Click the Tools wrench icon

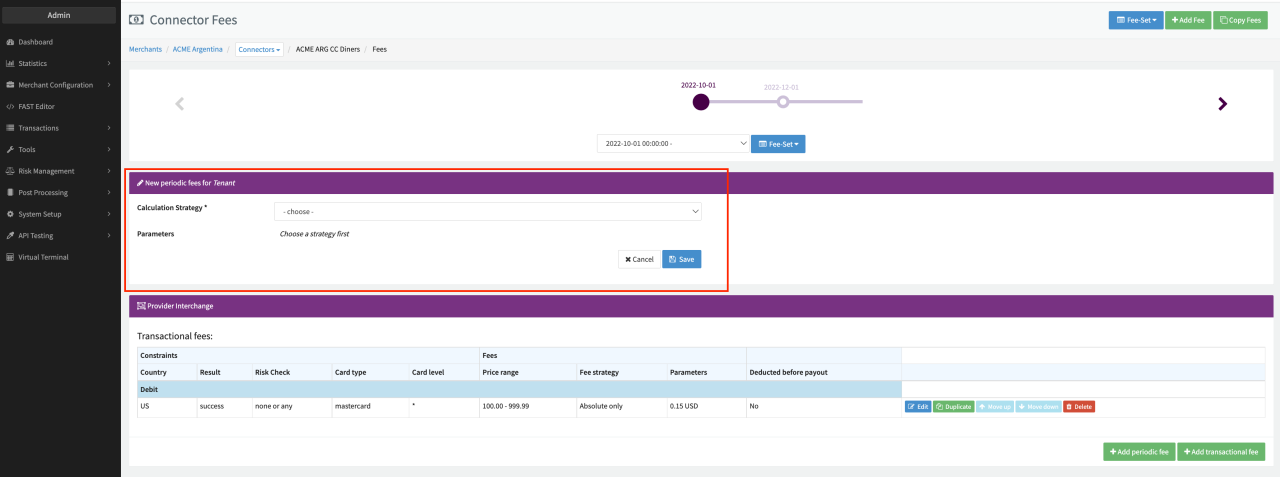(10, 149)
